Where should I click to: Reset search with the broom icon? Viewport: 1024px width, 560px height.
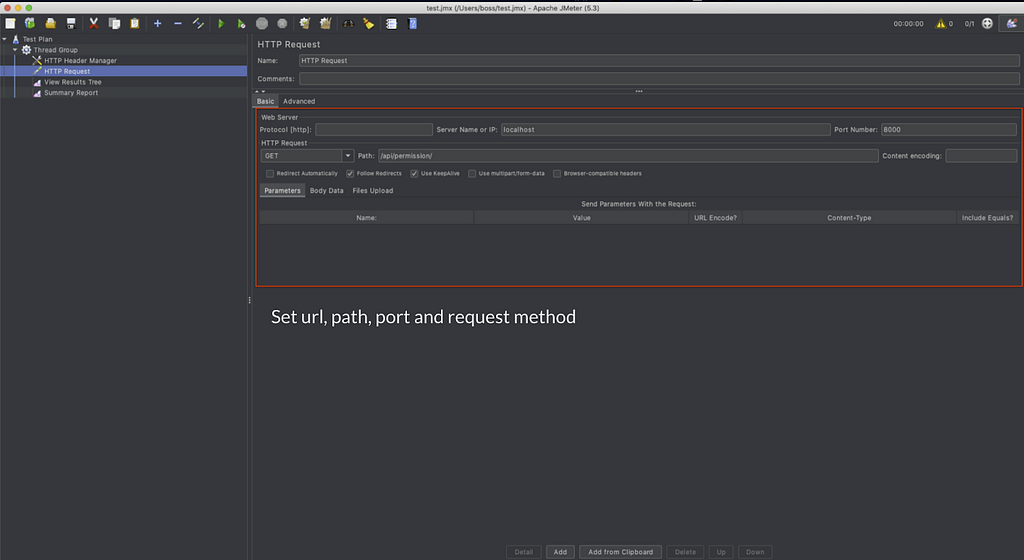pyautogui.click(x=369, y=23)
